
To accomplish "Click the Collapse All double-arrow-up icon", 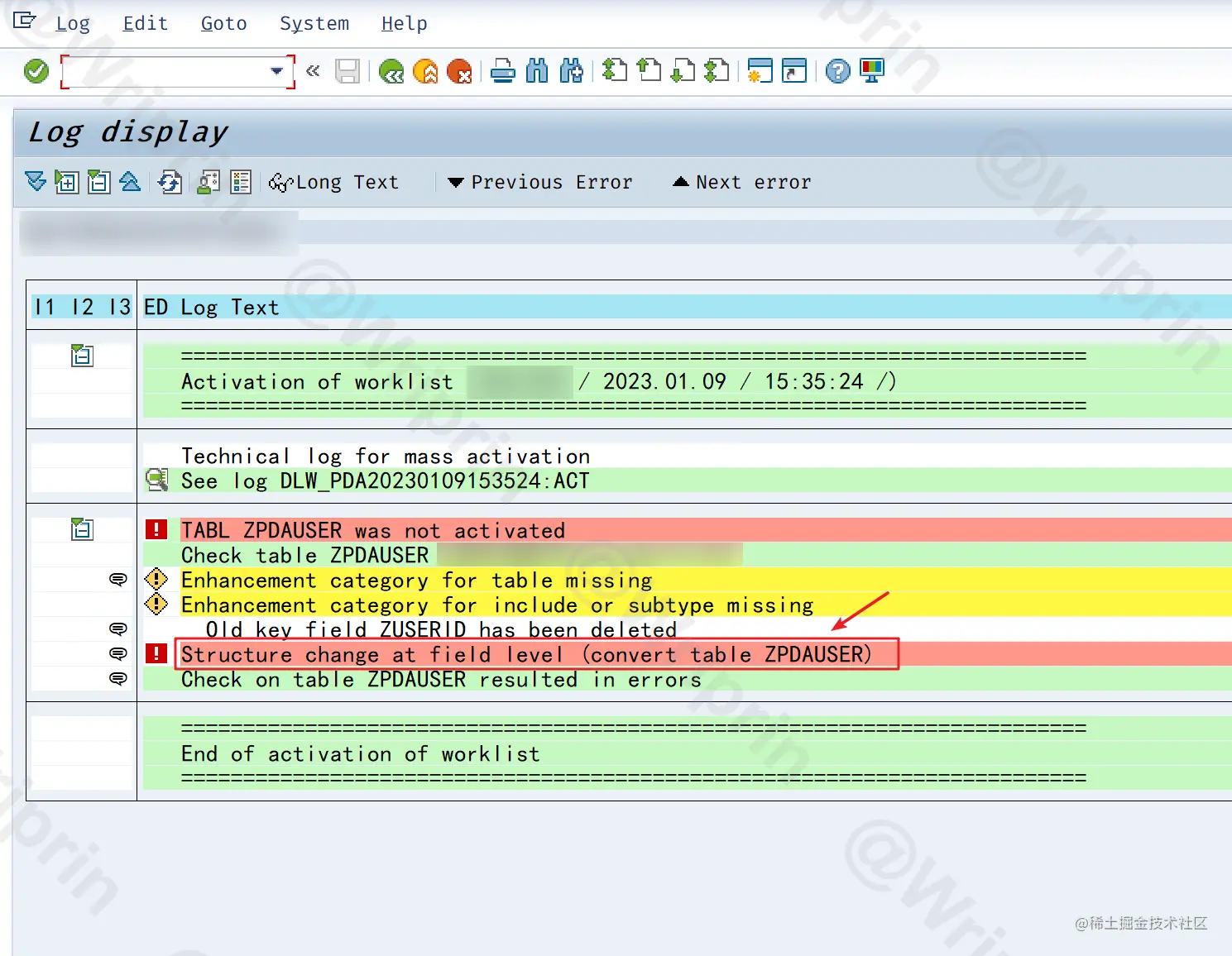I will pyautogui.click(x=131, y=181).
